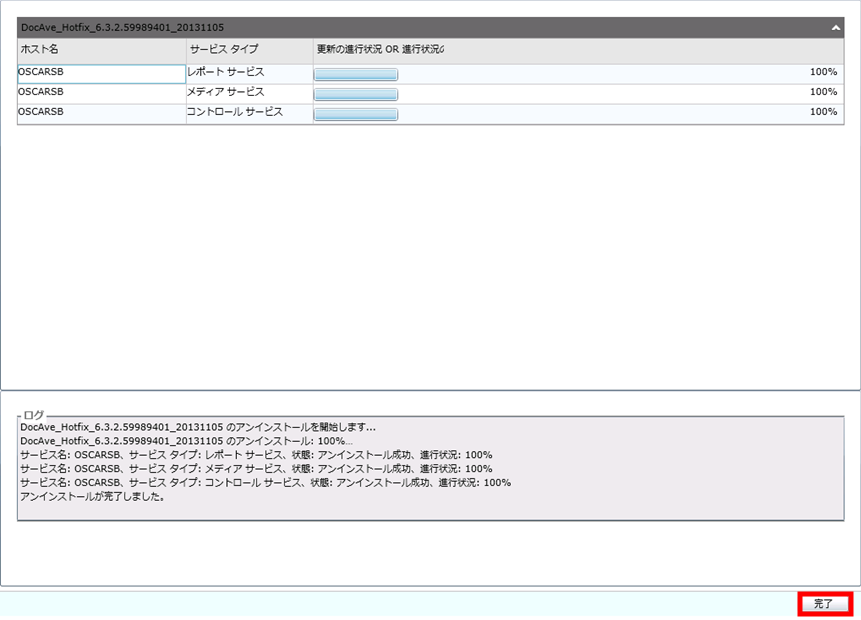861x620 pixels.
Task: Click 100% value in コントロール サービス row
Action: tap(824, 111)
